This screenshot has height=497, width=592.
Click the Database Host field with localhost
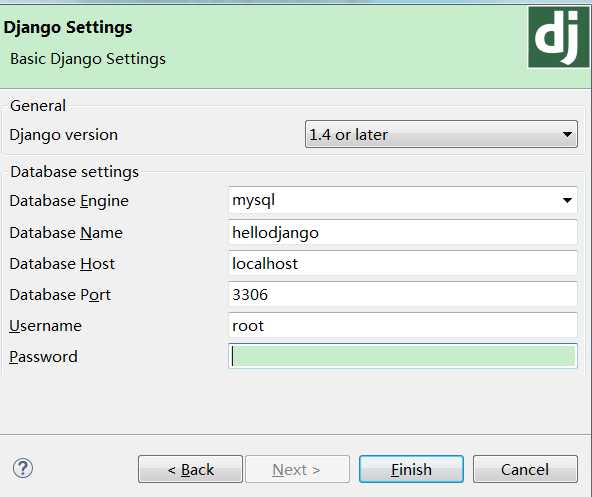[402, 264]
